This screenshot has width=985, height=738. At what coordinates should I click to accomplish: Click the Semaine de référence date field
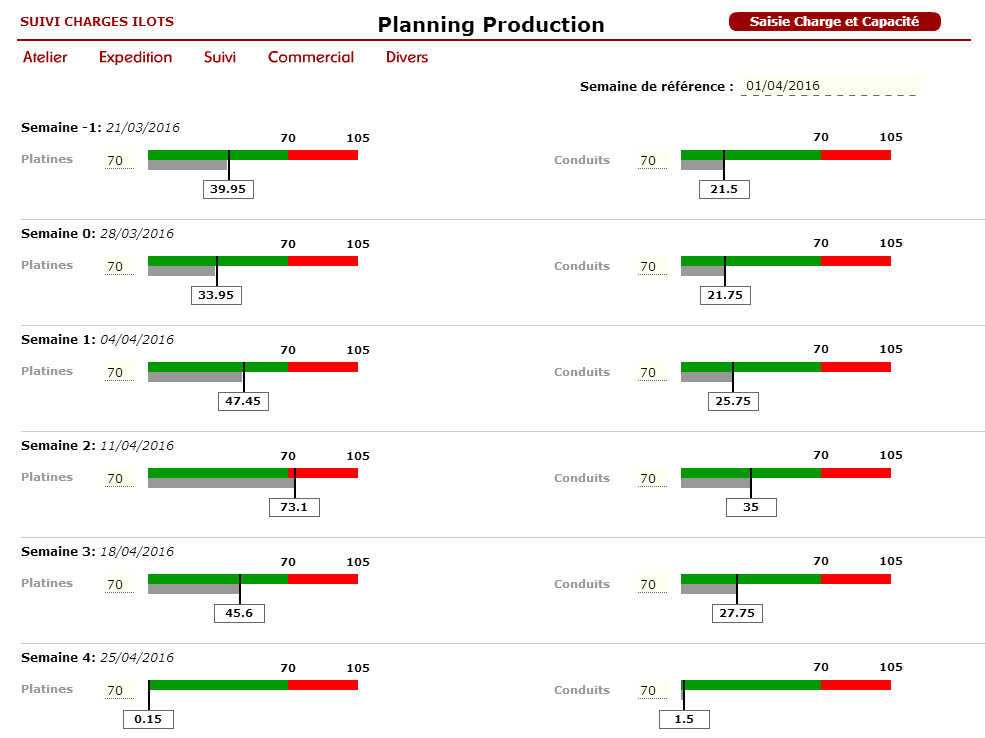point(829,86)
